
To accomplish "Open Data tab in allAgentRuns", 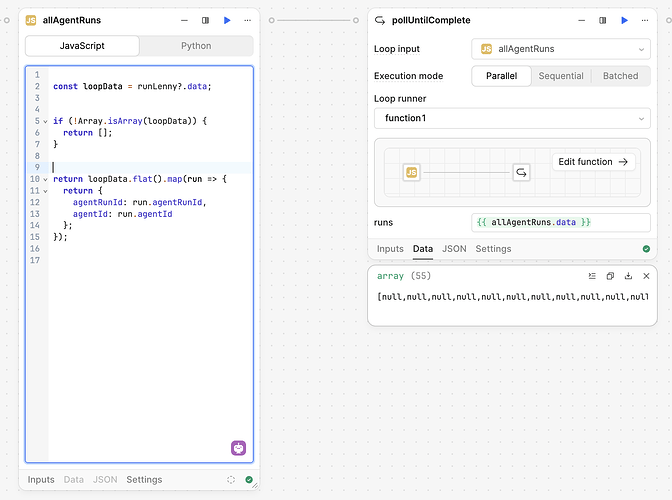I will [x=74, y=479].
